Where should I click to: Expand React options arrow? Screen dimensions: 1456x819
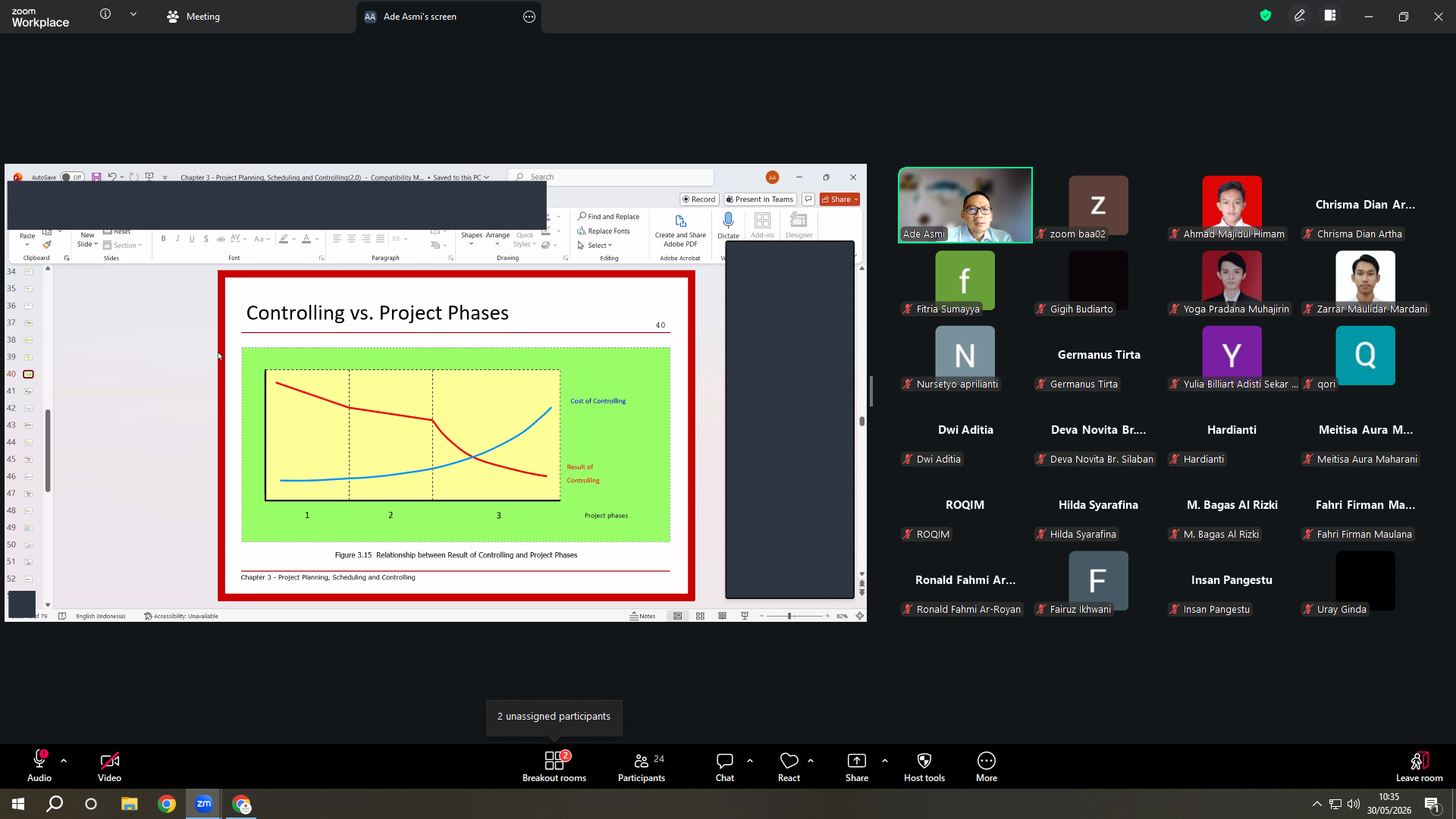click(x=811, y=760)
